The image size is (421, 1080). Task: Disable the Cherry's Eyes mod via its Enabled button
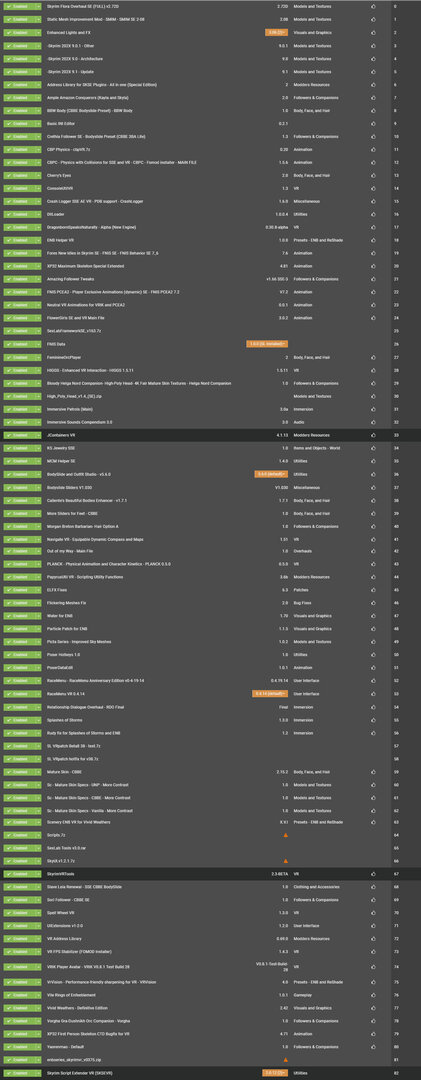19,176
